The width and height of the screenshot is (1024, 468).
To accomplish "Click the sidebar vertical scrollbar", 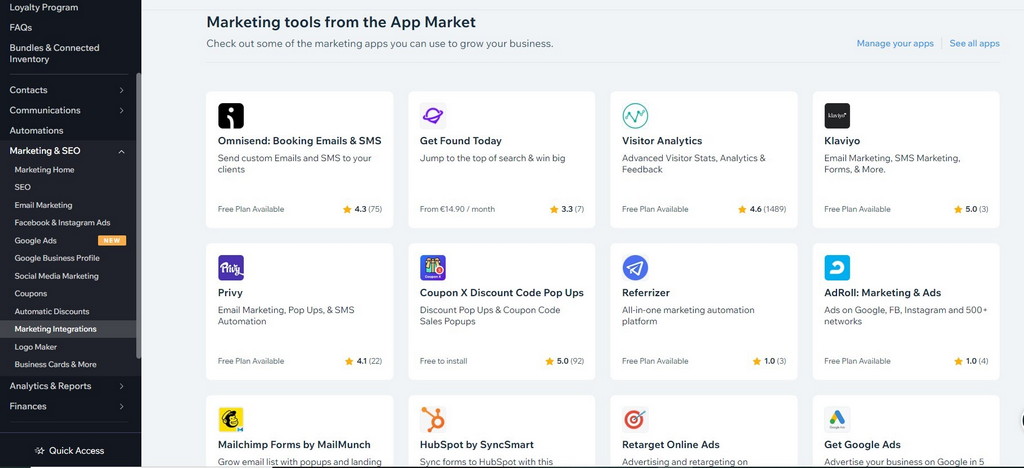I will coord(138,215).
